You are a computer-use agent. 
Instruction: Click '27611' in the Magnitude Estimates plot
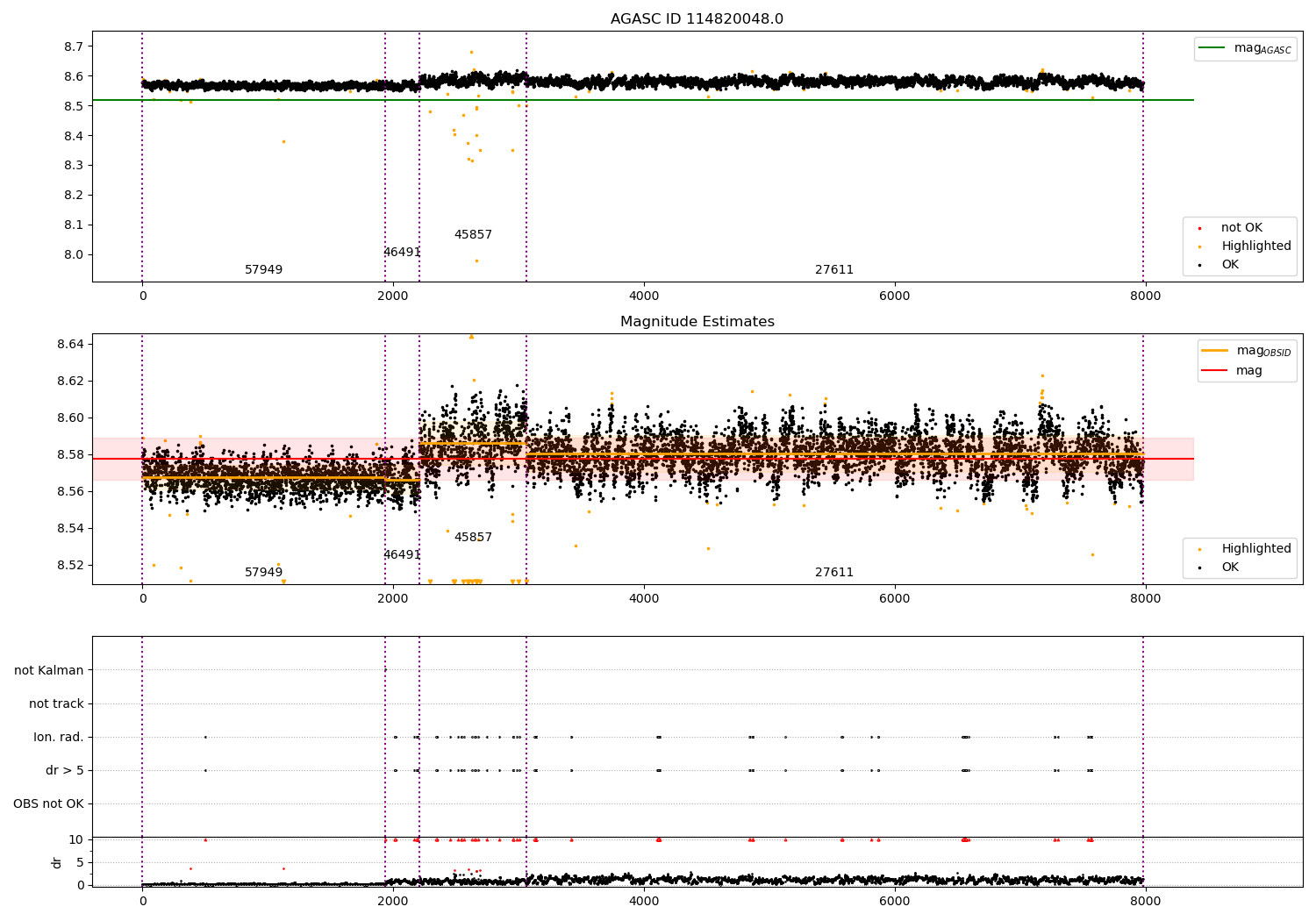tap(834, 573)
